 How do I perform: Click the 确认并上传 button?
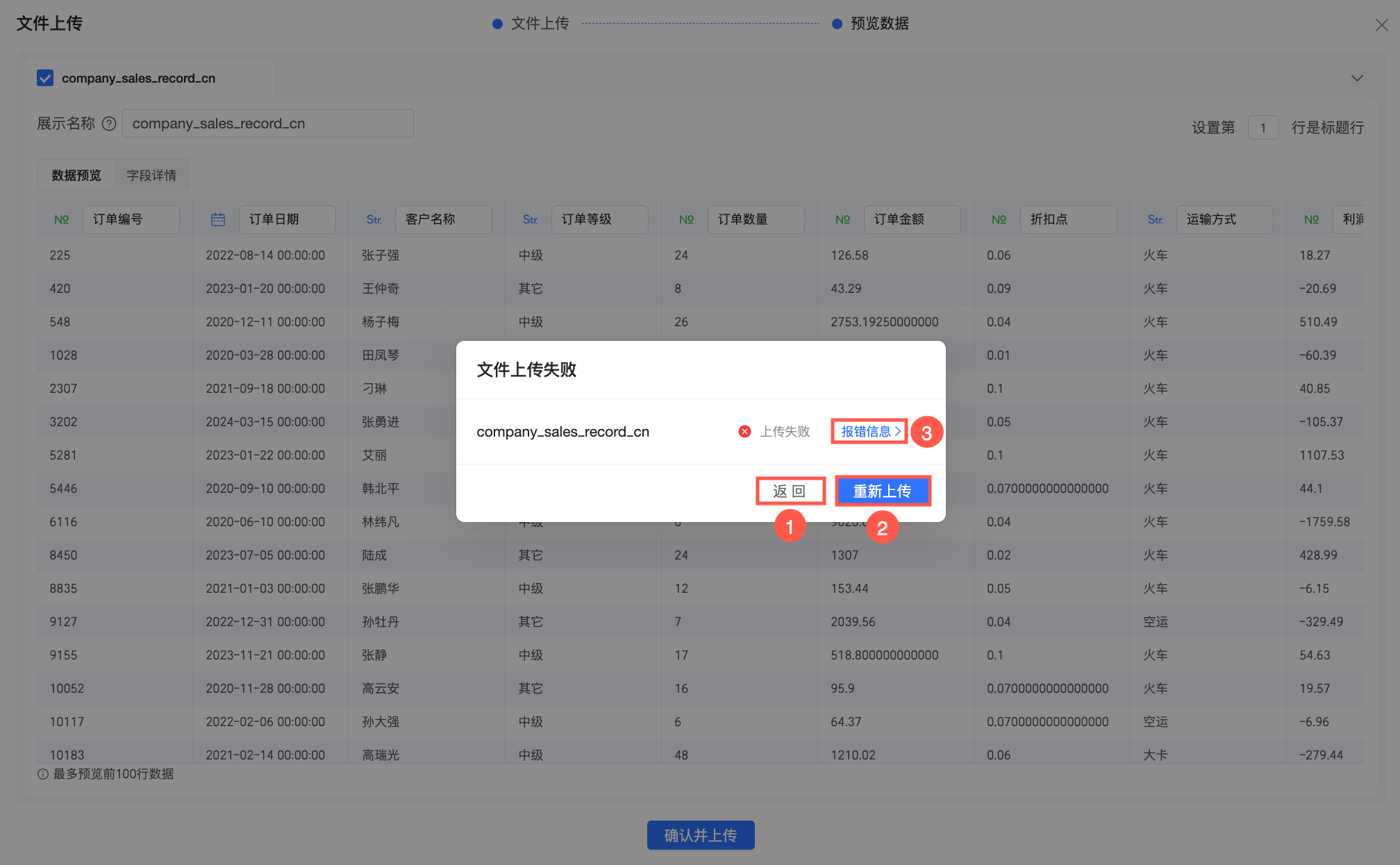700,835
